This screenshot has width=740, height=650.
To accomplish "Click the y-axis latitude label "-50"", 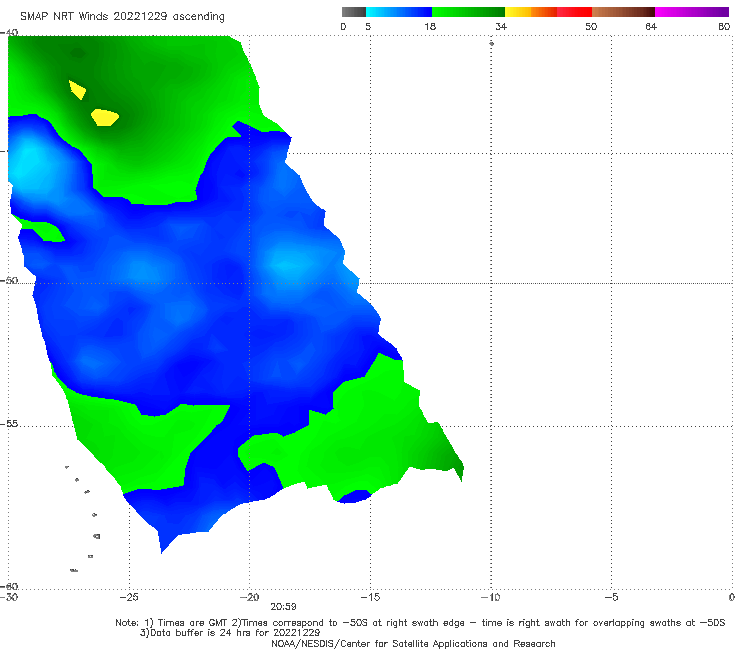I will pyautogui.click(x=9, y=280).
